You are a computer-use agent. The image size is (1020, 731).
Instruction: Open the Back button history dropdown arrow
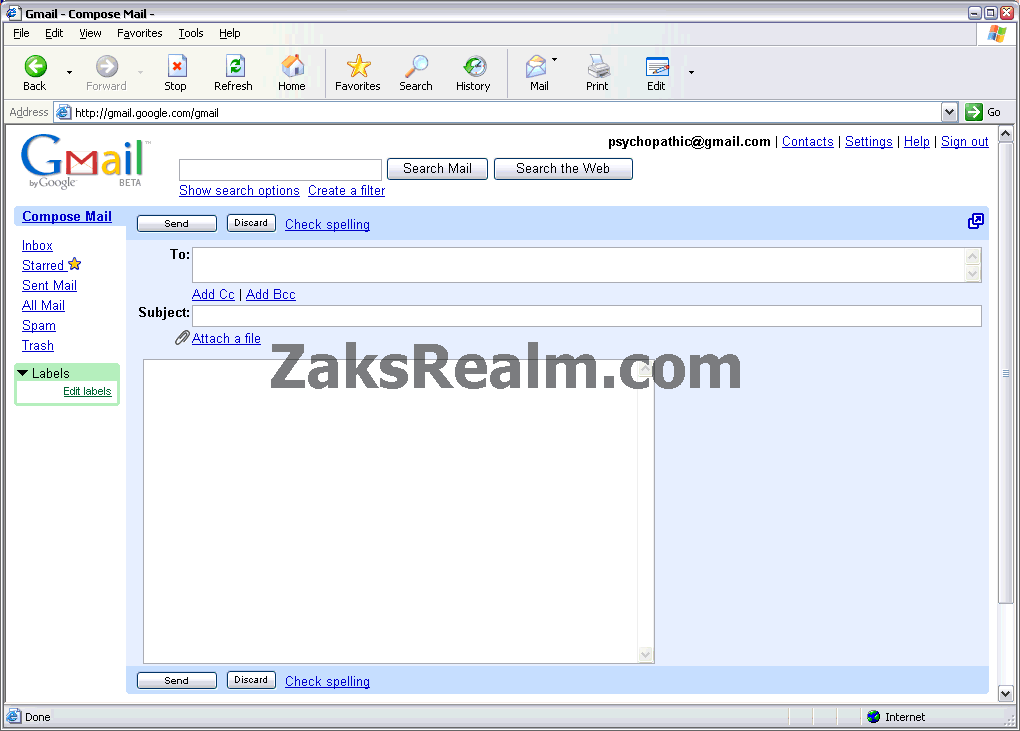[70, 72]
